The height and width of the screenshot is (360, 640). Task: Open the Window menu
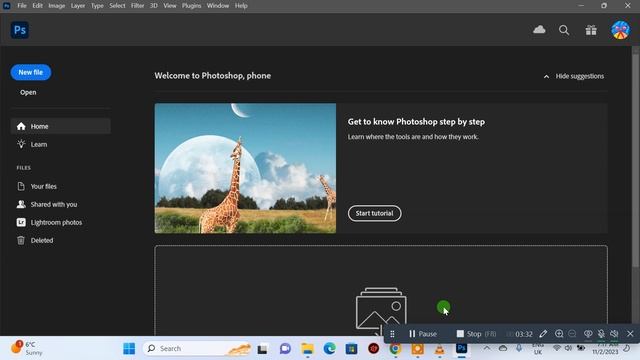(x=218, y=6)
